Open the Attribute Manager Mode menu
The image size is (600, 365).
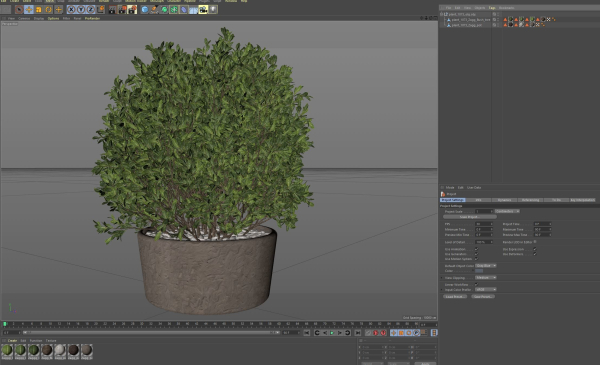pos(450,187)
